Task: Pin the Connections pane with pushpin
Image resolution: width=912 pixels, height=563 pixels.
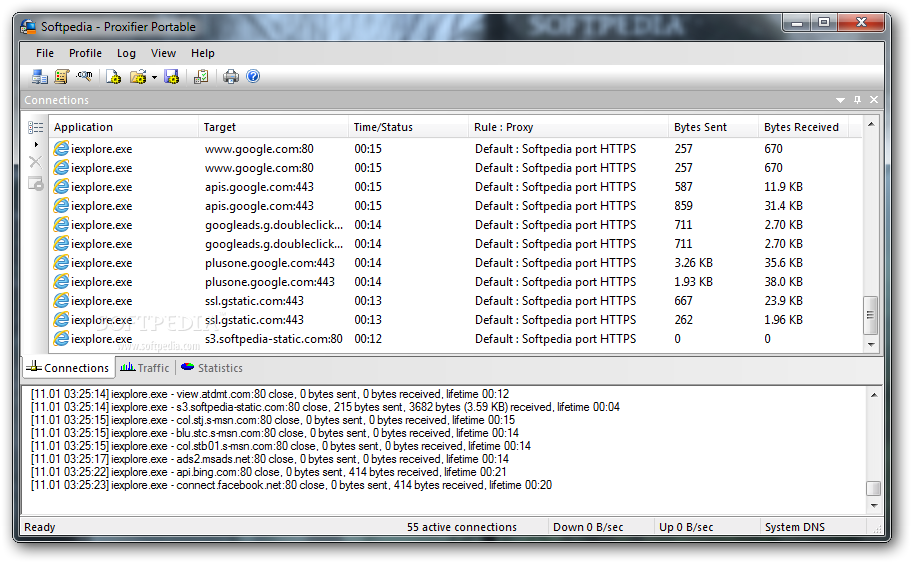Action: click(x=857, y=100)
